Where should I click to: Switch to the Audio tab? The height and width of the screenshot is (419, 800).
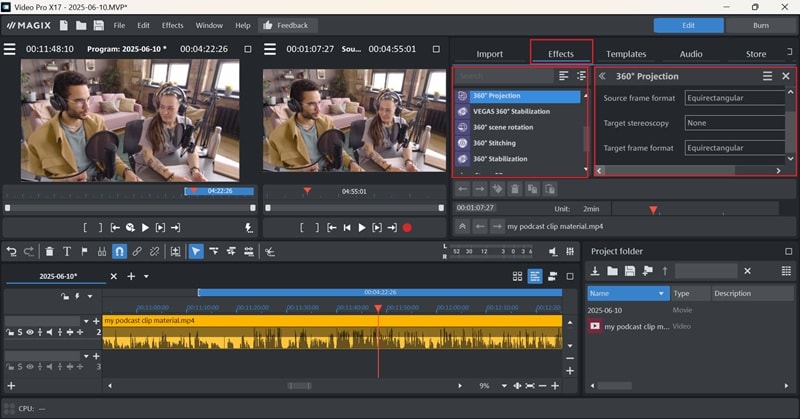pos(691,54)
